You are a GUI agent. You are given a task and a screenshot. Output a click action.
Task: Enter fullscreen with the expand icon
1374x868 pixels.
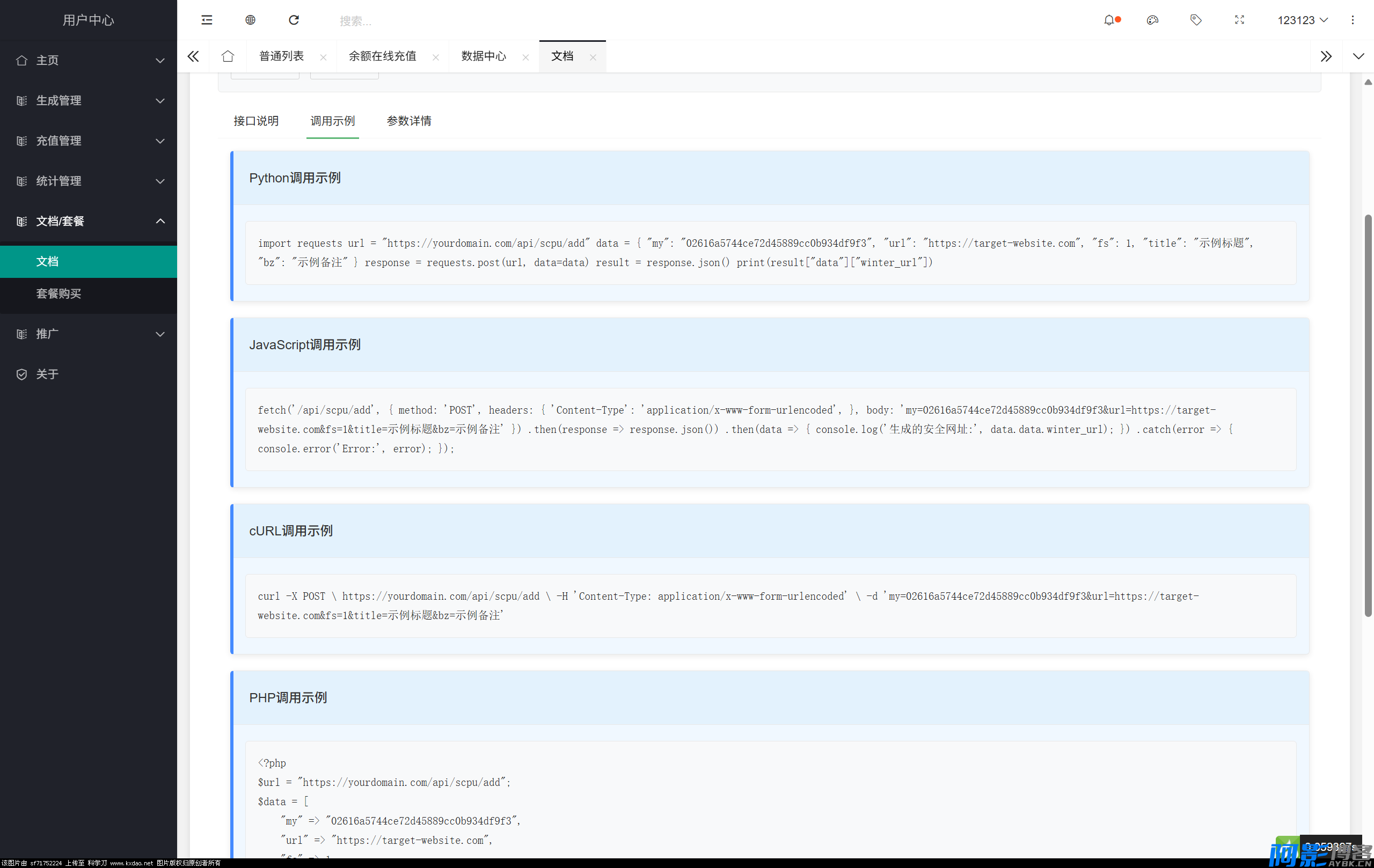click(1239, 20)
